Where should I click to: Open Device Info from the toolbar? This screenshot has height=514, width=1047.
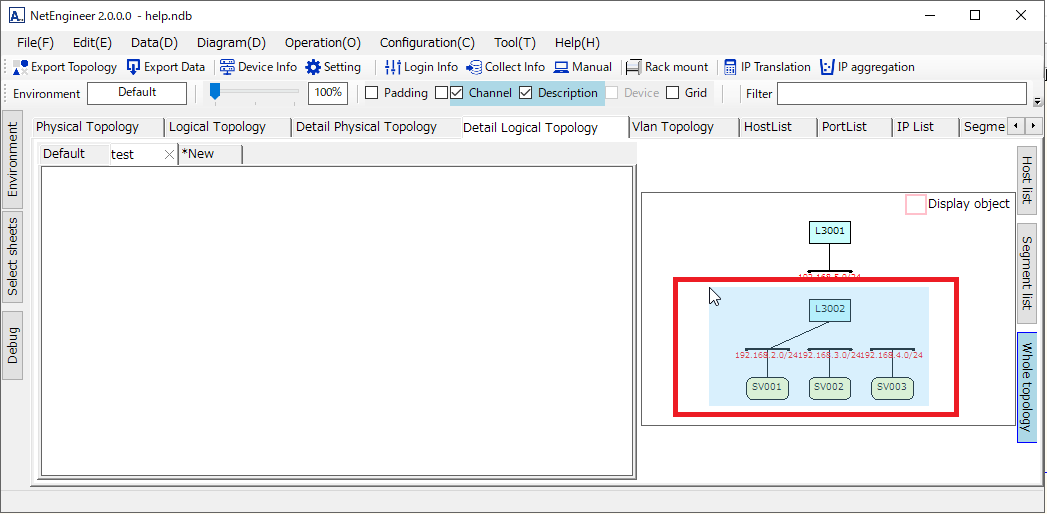pyautogui.click(x=227, y=67)
